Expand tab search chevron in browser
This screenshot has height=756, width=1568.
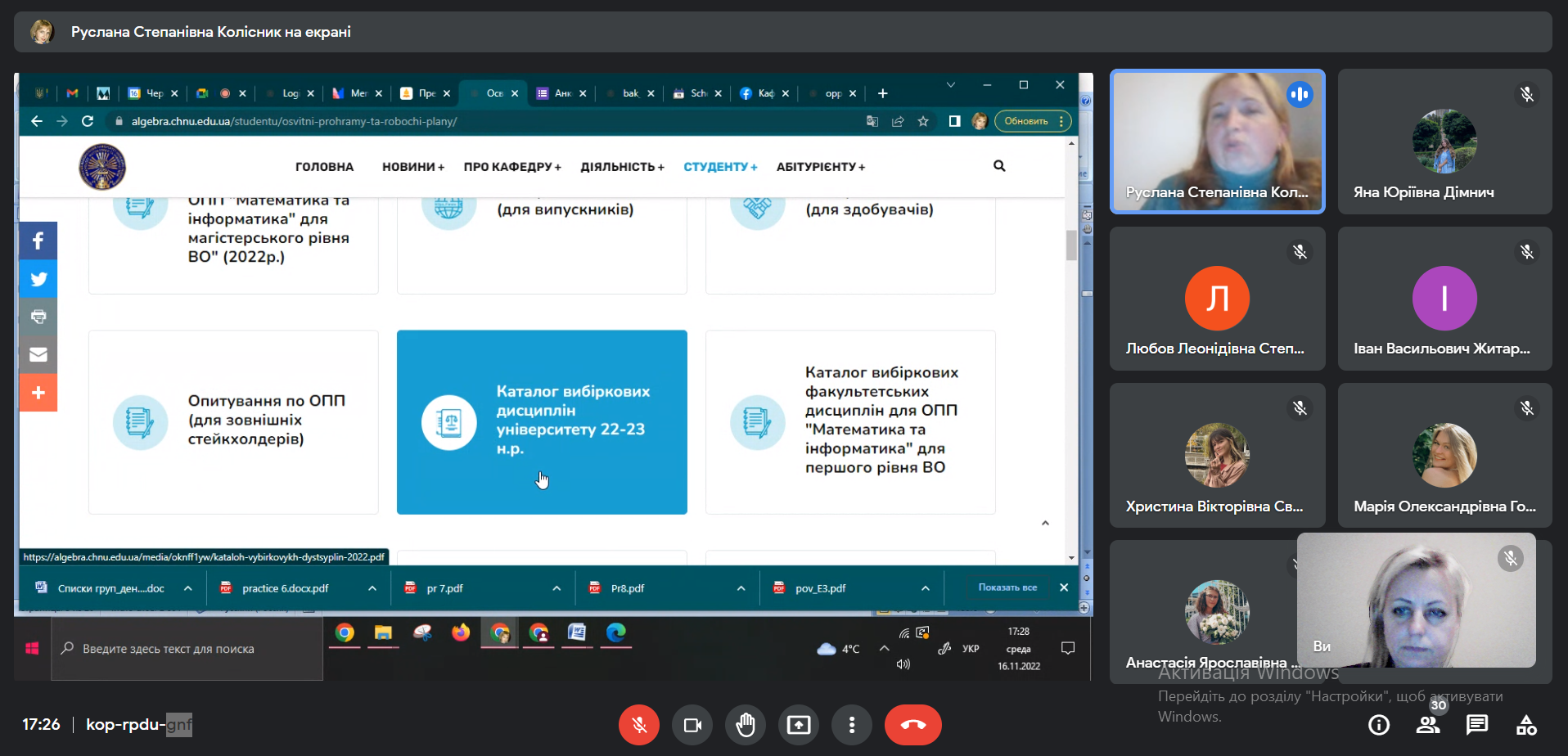950,85
